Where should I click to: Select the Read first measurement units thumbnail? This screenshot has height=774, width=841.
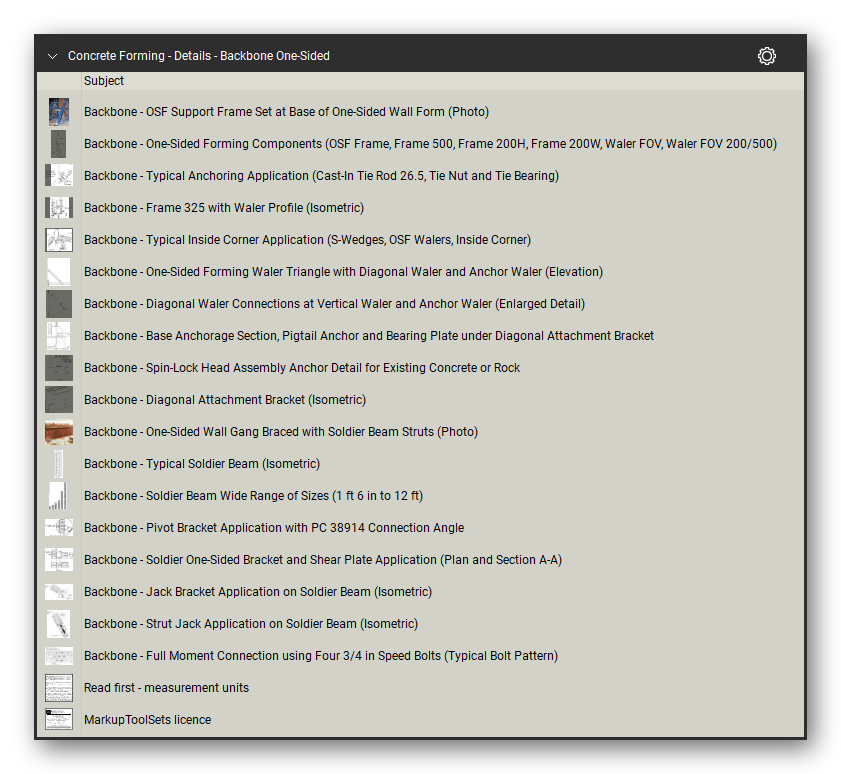[58, 688]
